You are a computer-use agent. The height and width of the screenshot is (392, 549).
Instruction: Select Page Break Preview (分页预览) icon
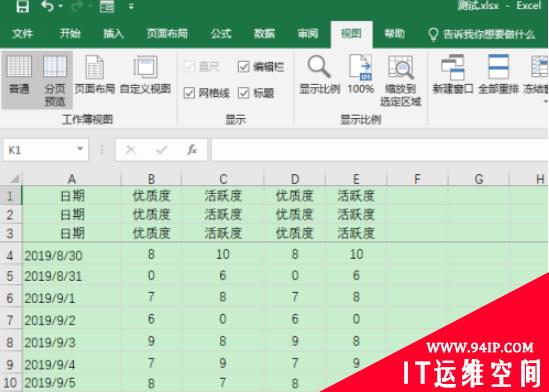pyautogui.click(x=55, y=80)
